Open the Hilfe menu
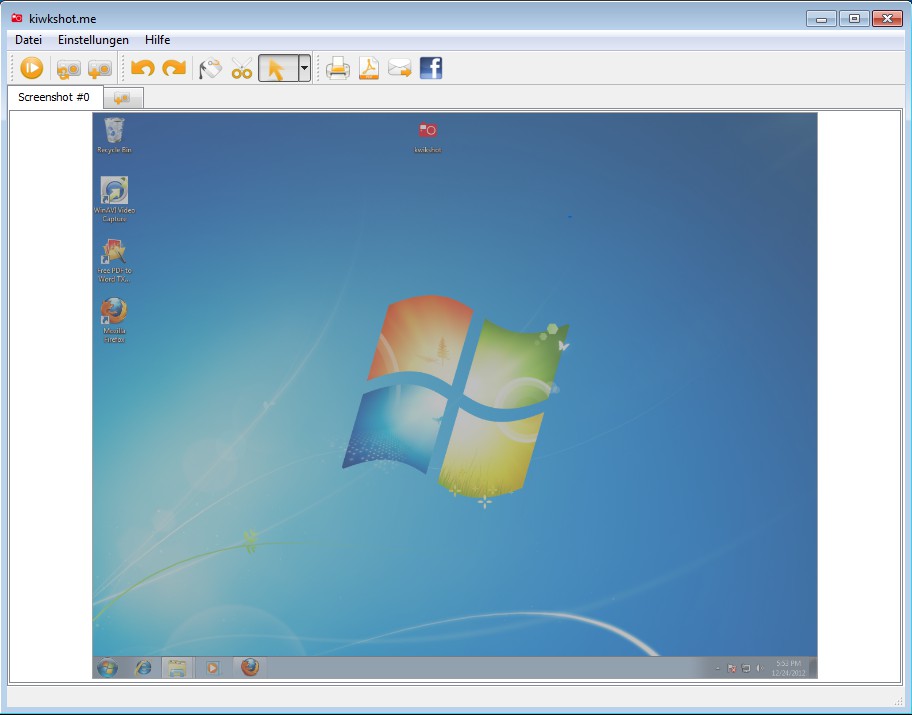The height and width of the screenshot is (715, 912). [x=158, y=40]
